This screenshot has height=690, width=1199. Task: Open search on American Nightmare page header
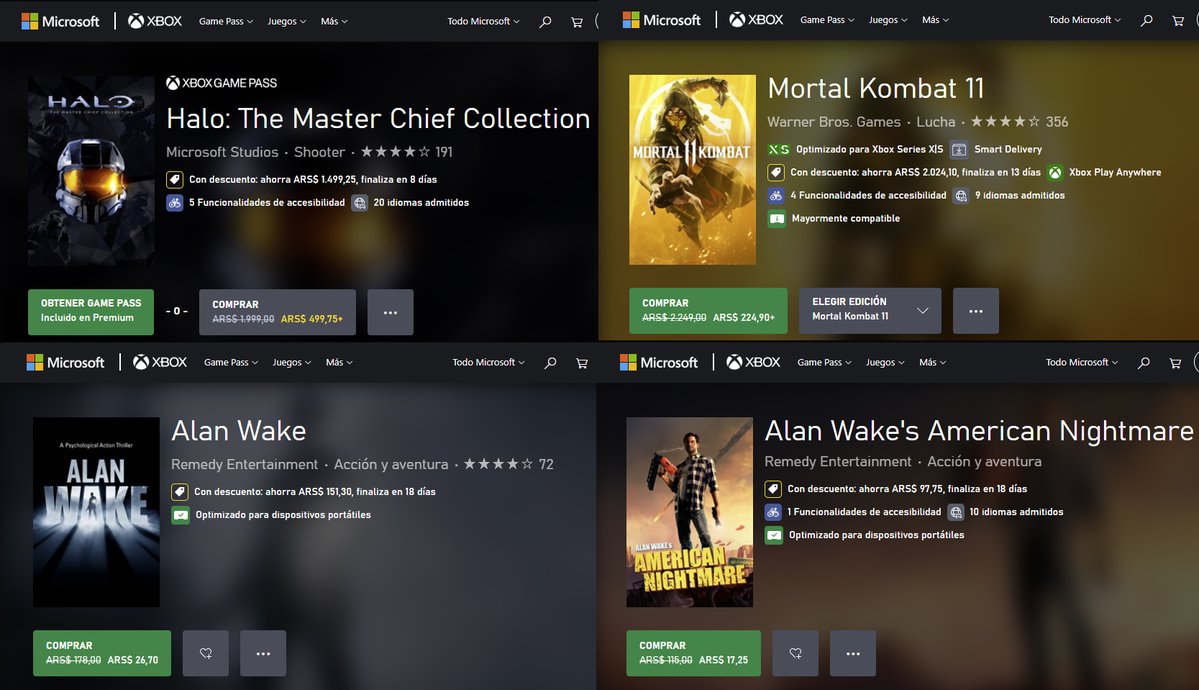coord(1143,363)
